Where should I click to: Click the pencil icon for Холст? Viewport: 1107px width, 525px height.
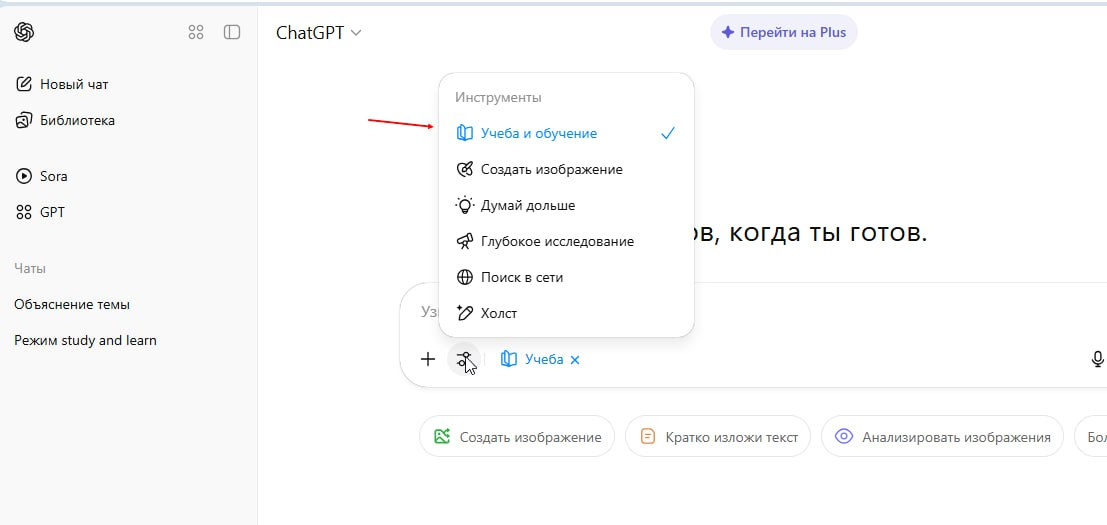[465, 313]
